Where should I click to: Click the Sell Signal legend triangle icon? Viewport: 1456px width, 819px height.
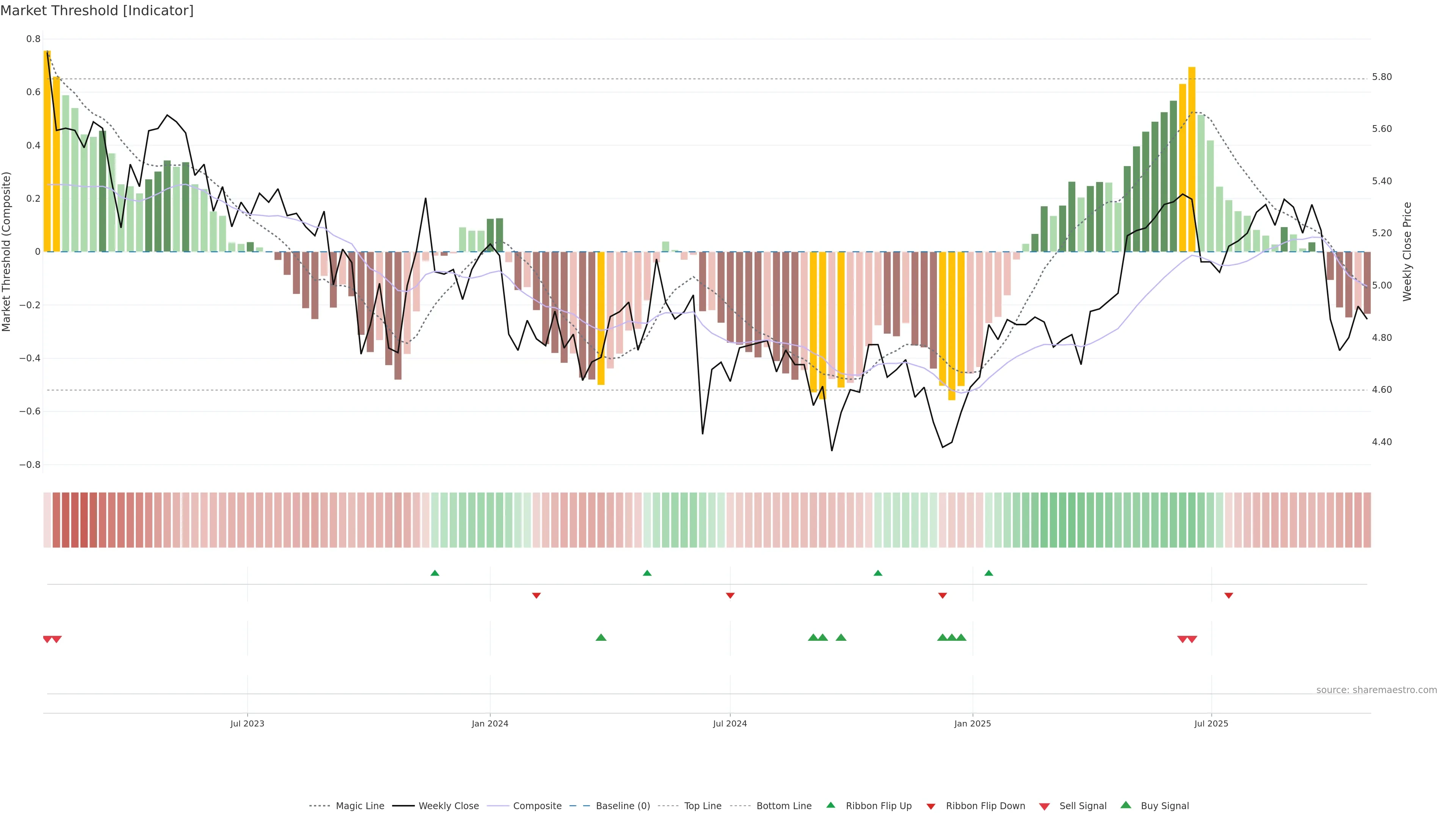pos(1044,806)
